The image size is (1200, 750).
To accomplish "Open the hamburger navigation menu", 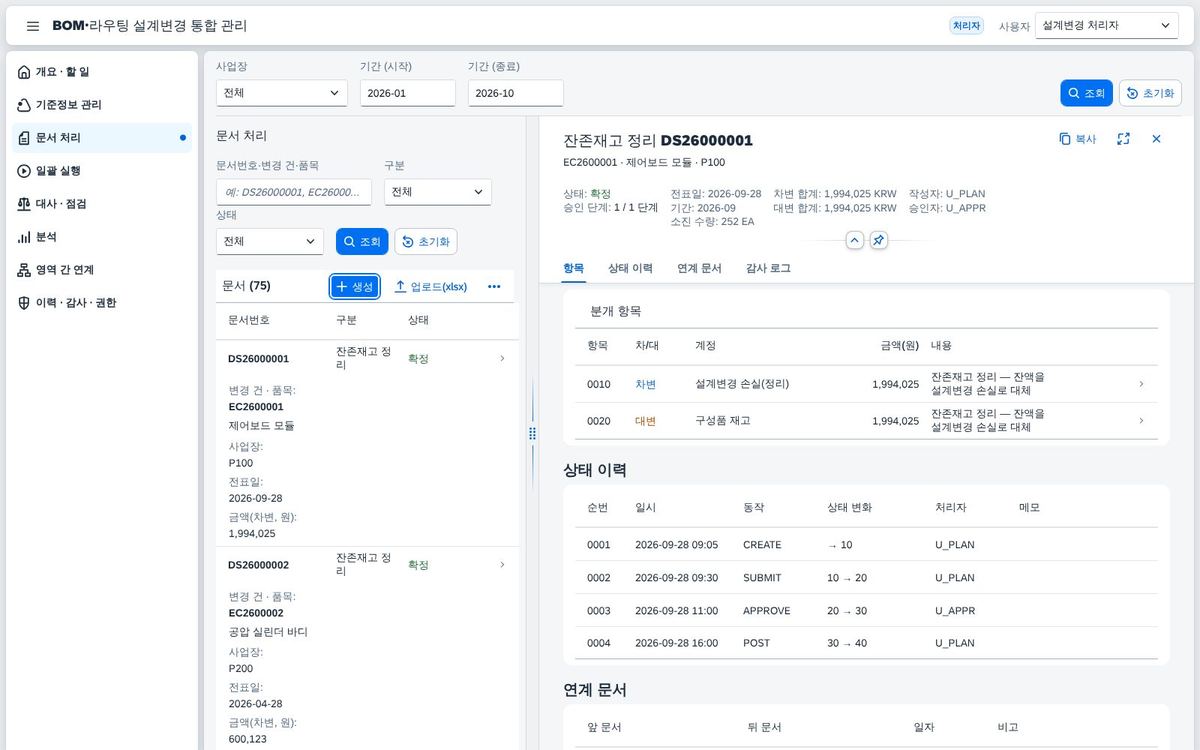I will coord(33,26).
